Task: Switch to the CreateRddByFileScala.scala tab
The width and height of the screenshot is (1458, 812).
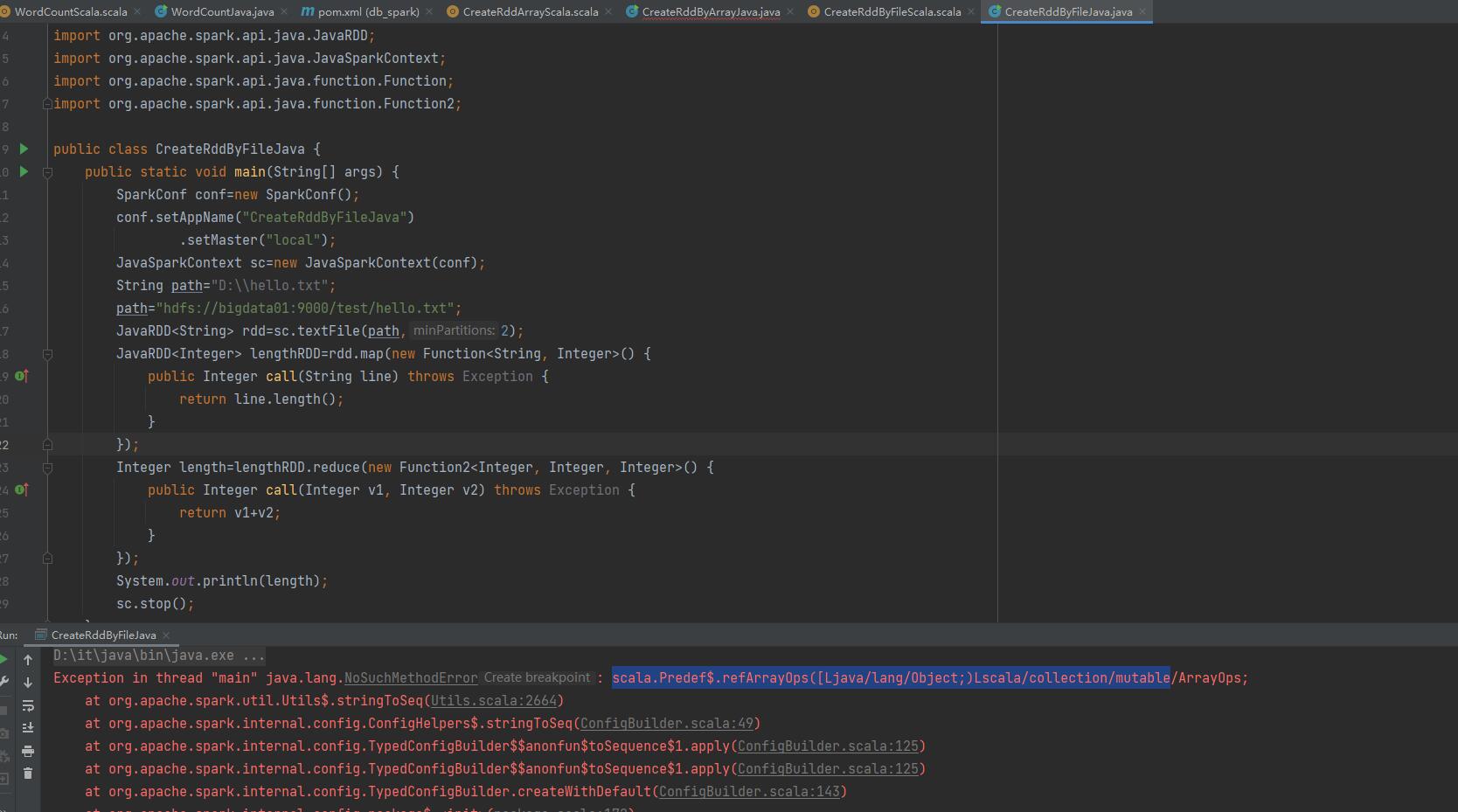Action: click(892, 11)
